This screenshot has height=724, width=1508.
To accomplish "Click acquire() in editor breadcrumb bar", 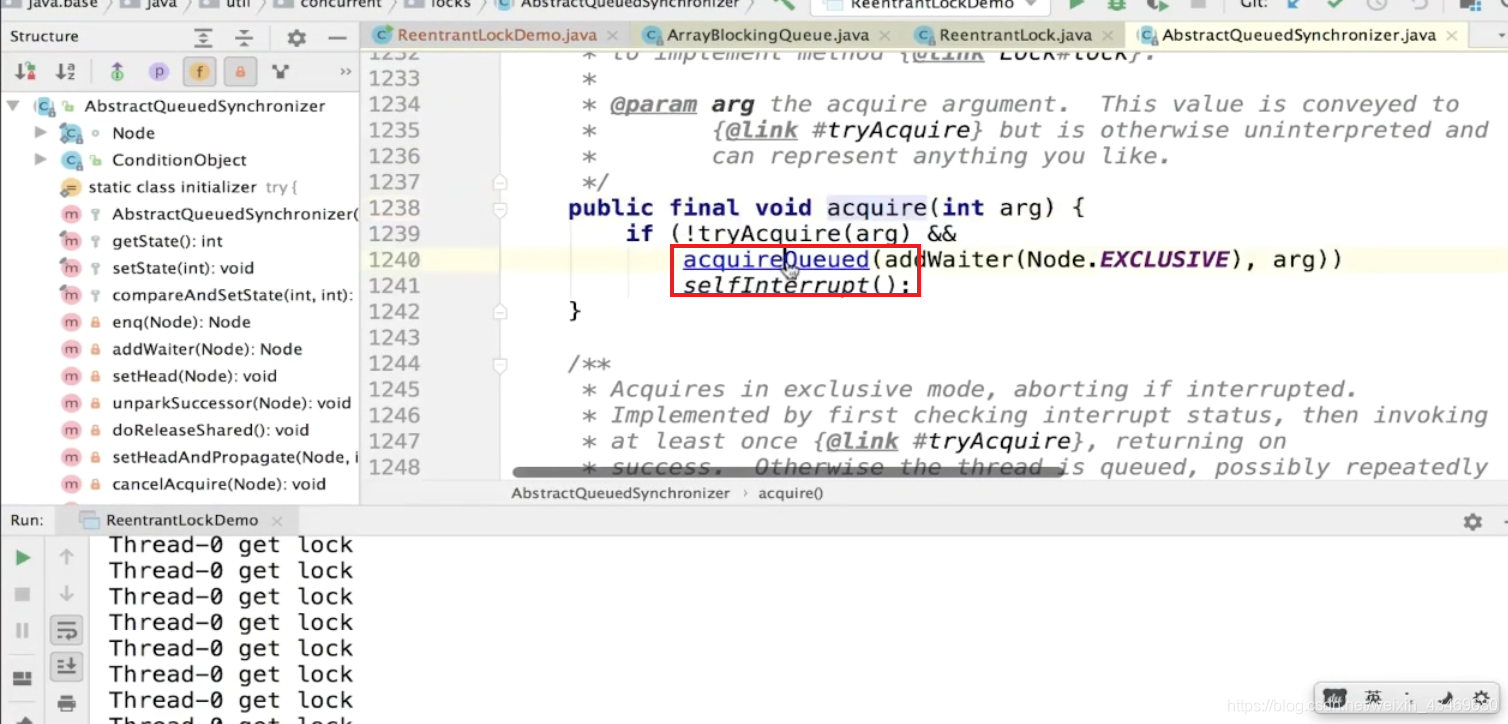I will [790, 493].
